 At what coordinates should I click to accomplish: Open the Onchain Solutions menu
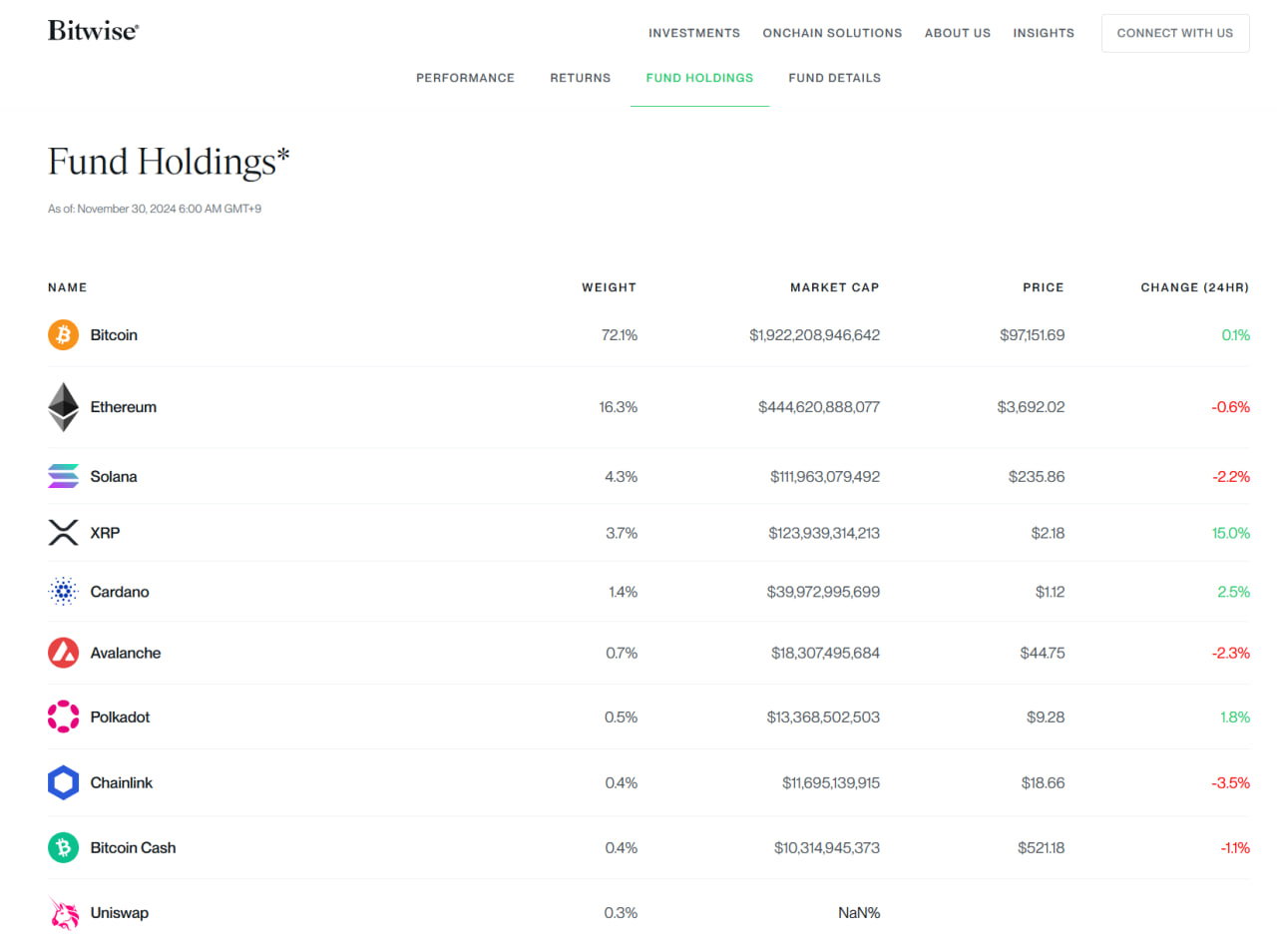(x=832, y=33)
